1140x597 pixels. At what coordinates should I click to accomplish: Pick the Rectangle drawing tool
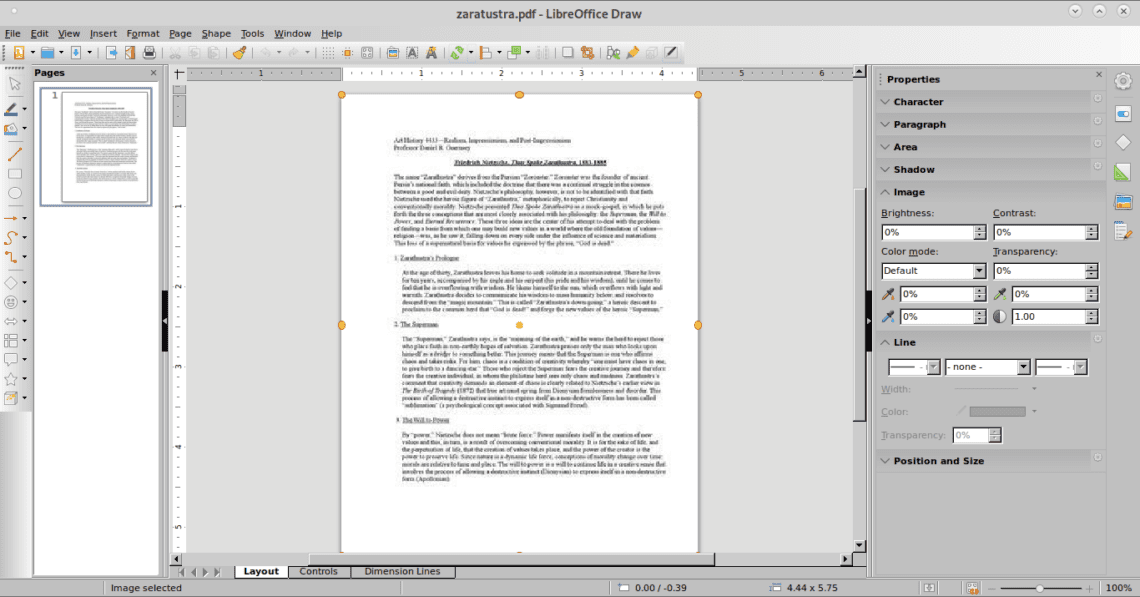[14, 174]
